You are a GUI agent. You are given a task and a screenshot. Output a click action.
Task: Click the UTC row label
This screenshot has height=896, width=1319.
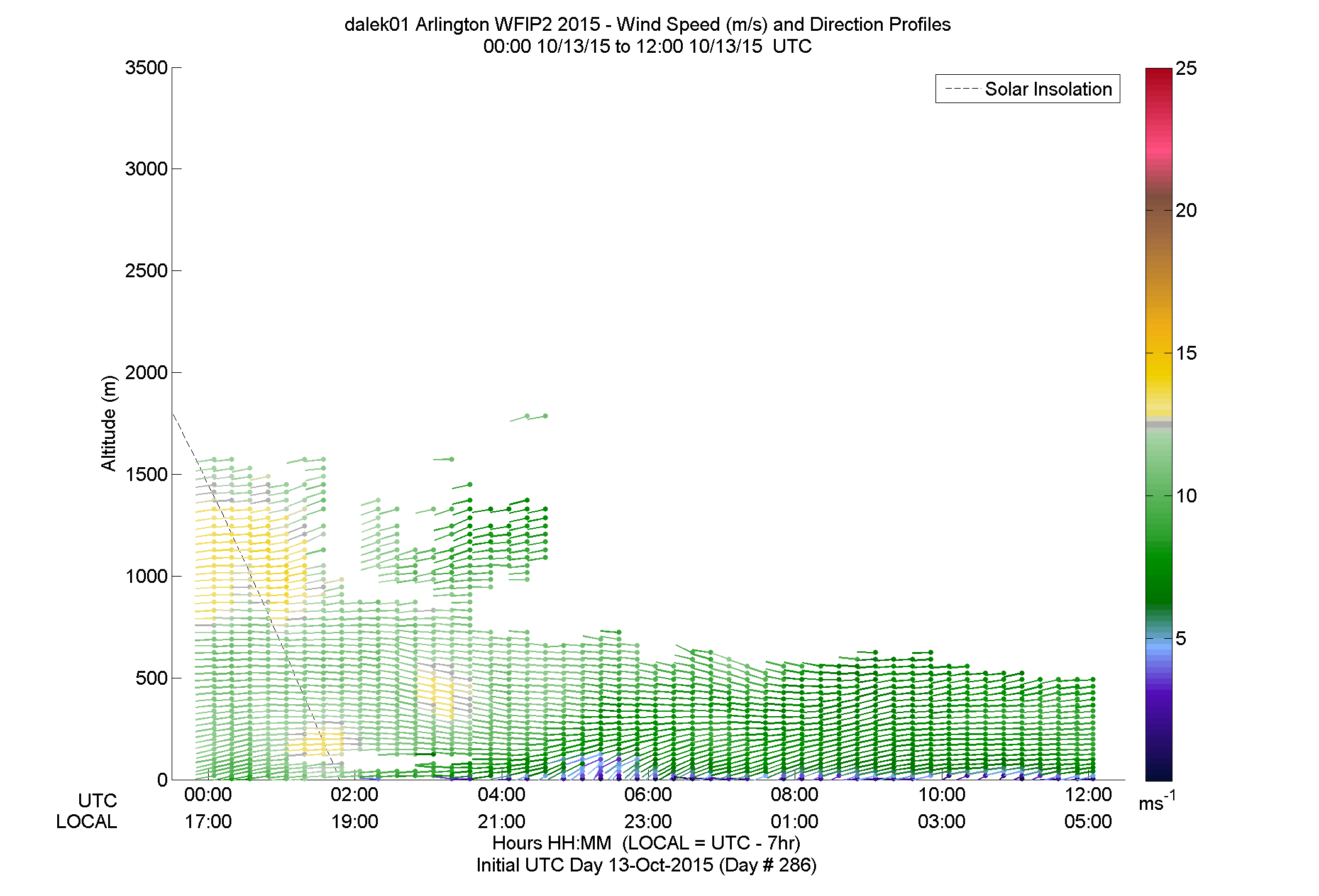click(x=97, y=800)
